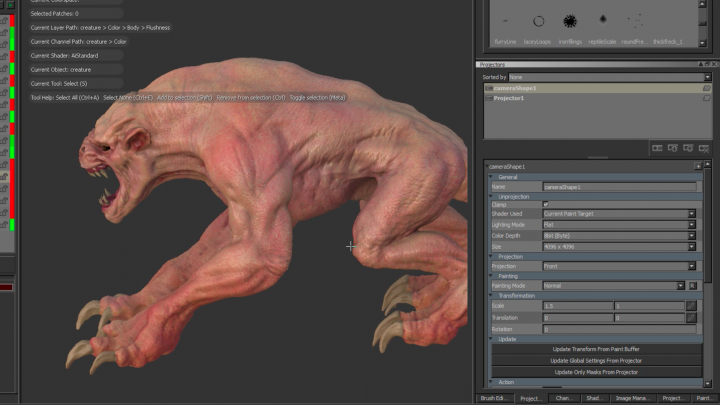Collapse the Projection section header
This screenshot has width=720, height=405.
pos(490,257)
